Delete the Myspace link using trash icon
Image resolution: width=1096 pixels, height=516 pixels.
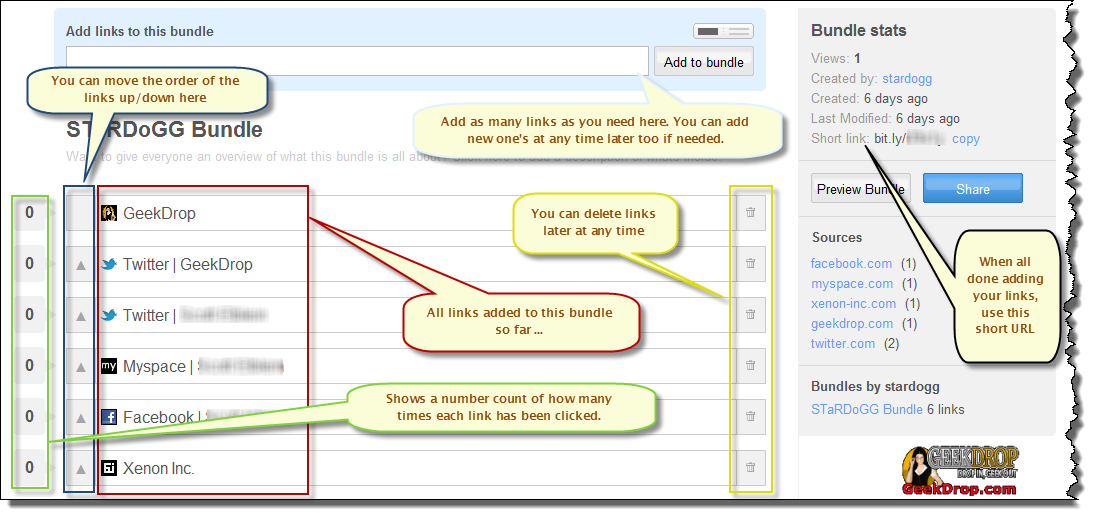(x=750, y=365)
